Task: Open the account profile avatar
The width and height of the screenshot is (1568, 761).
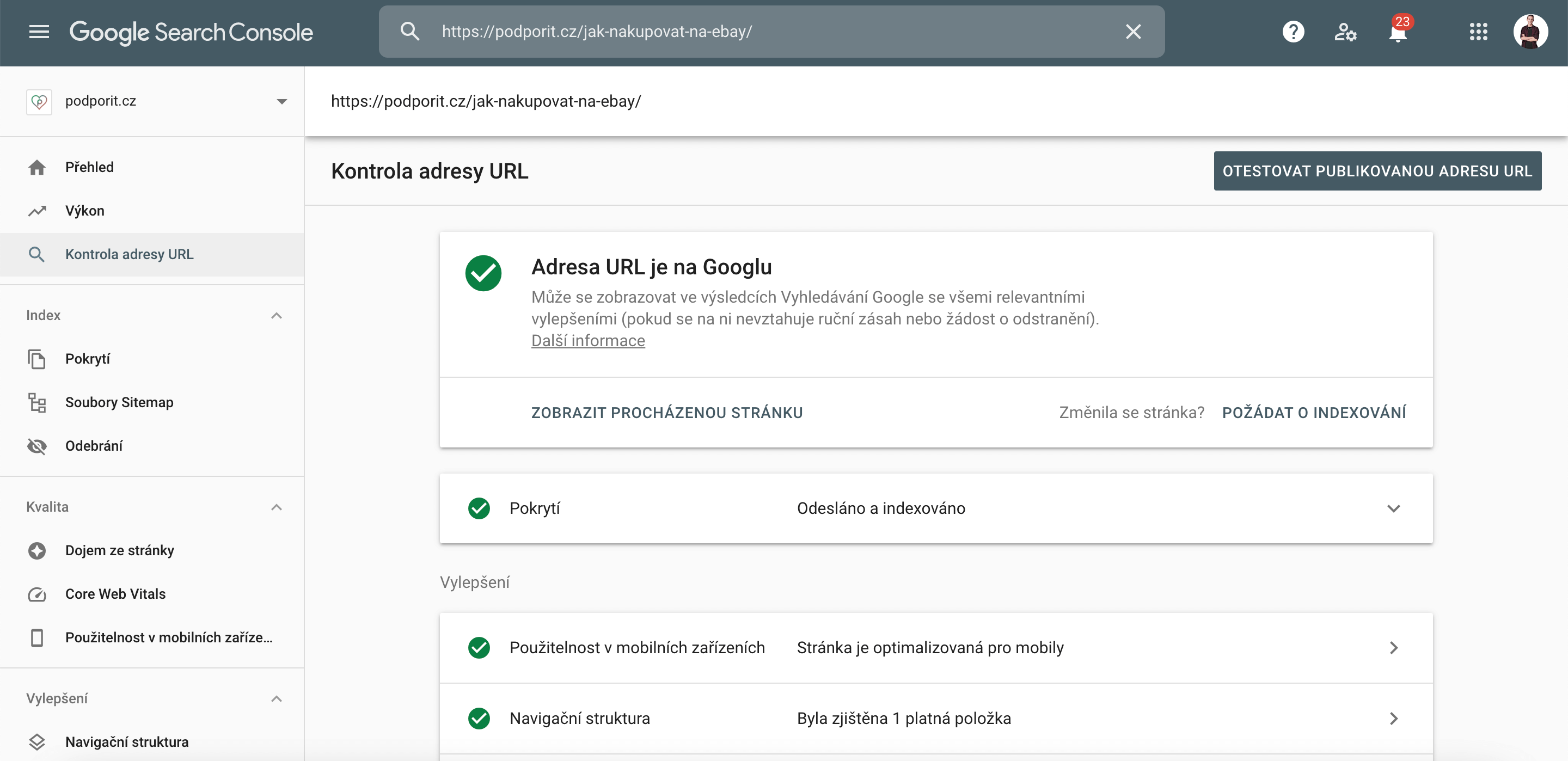Action: point(1530,32)
